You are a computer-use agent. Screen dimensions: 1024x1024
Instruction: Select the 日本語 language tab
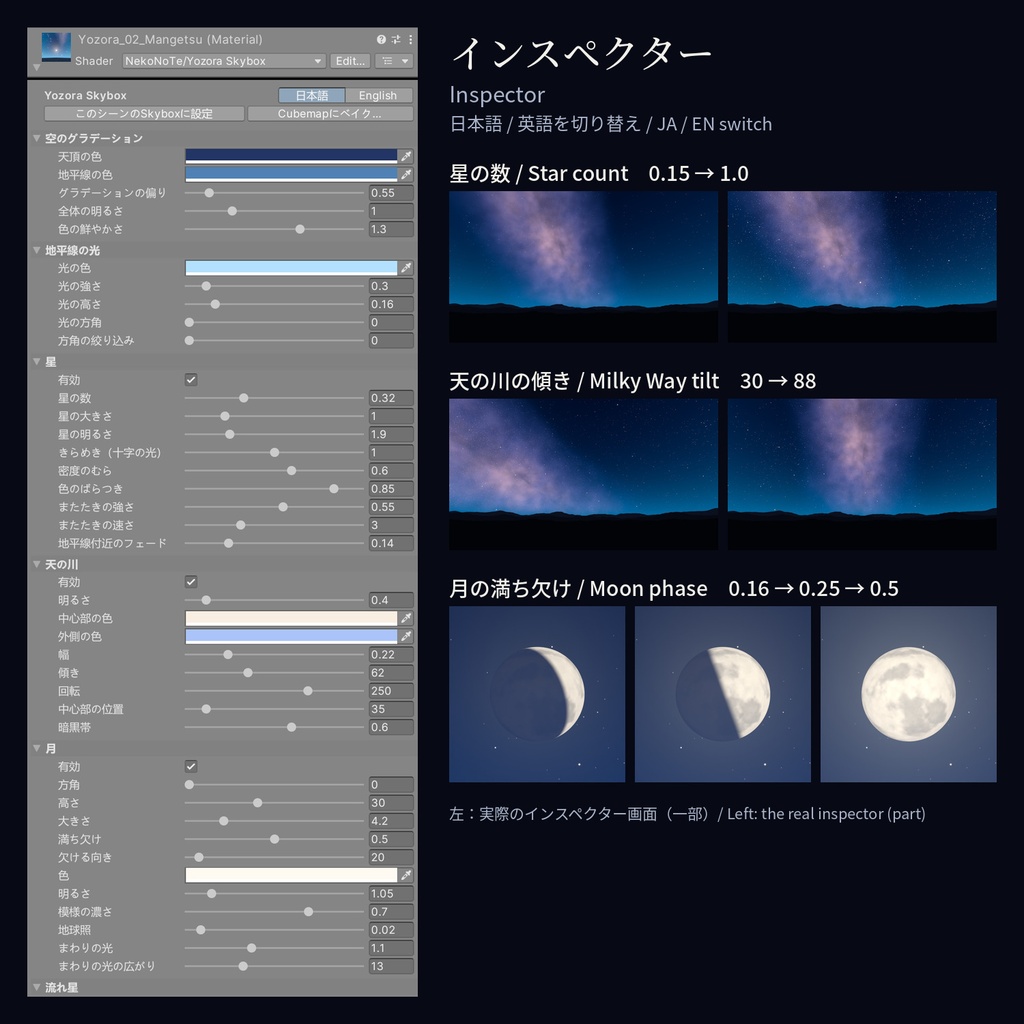(312, 95)
